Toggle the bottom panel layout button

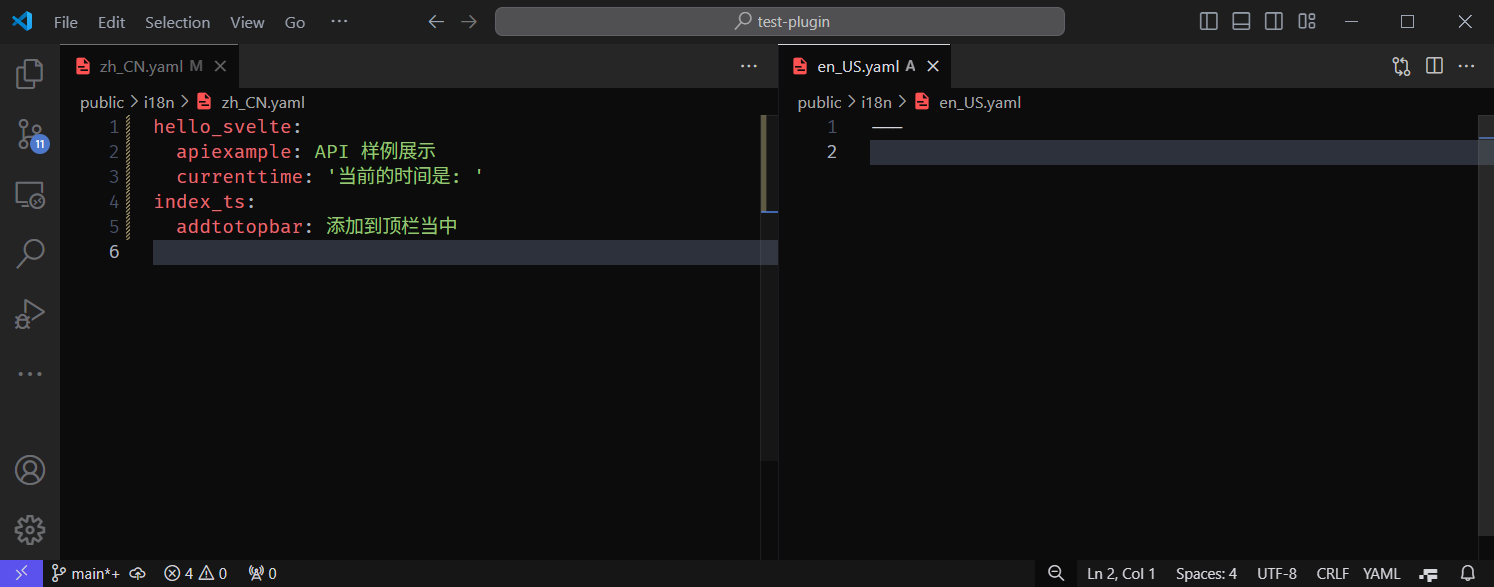pyautogui.click(x=1241, y=22)
